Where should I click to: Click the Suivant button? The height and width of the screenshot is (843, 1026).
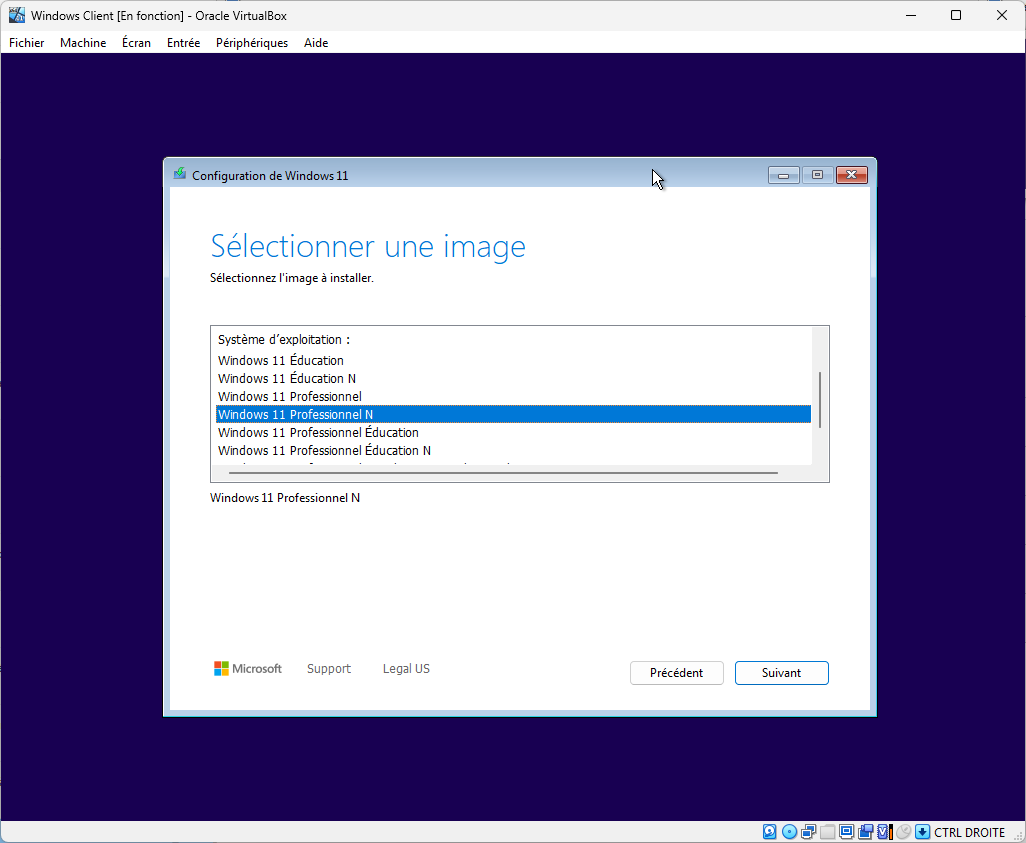tap(781, 673)
